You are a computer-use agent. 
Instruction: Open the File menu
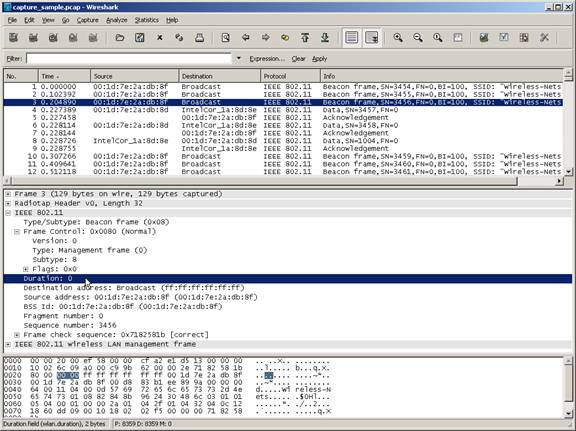click(x=12, y=20)
